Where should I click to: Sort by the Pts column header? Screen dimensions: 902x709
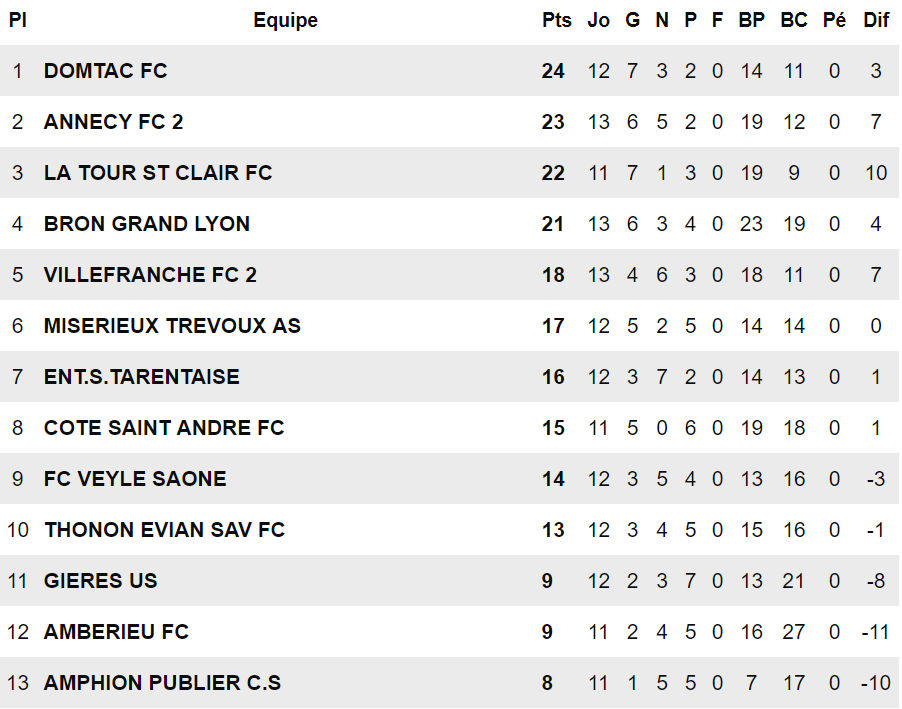556,20
